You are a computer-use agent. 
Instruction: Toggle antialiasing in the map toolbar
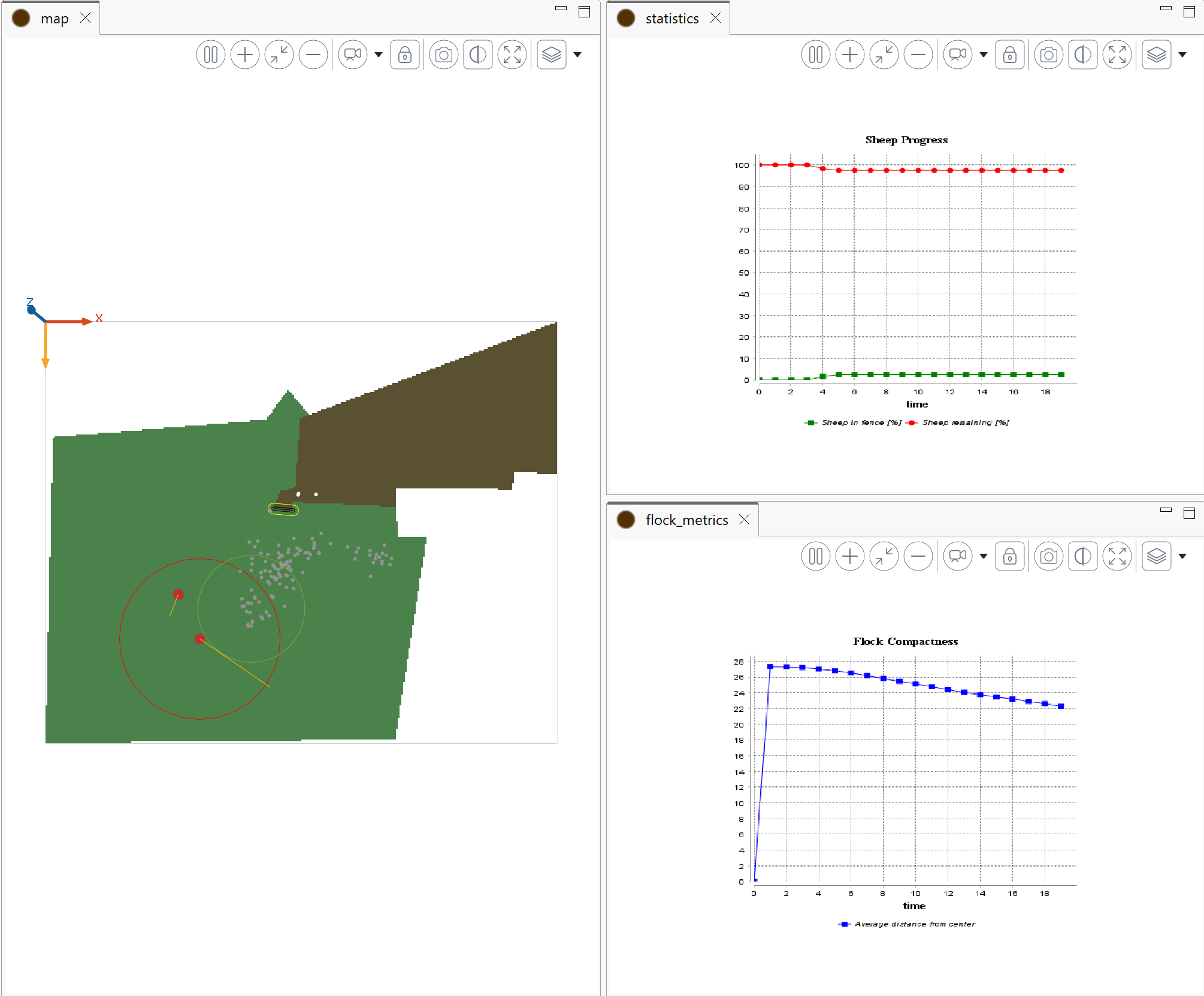pyautogui.click(x=478, y=55)
